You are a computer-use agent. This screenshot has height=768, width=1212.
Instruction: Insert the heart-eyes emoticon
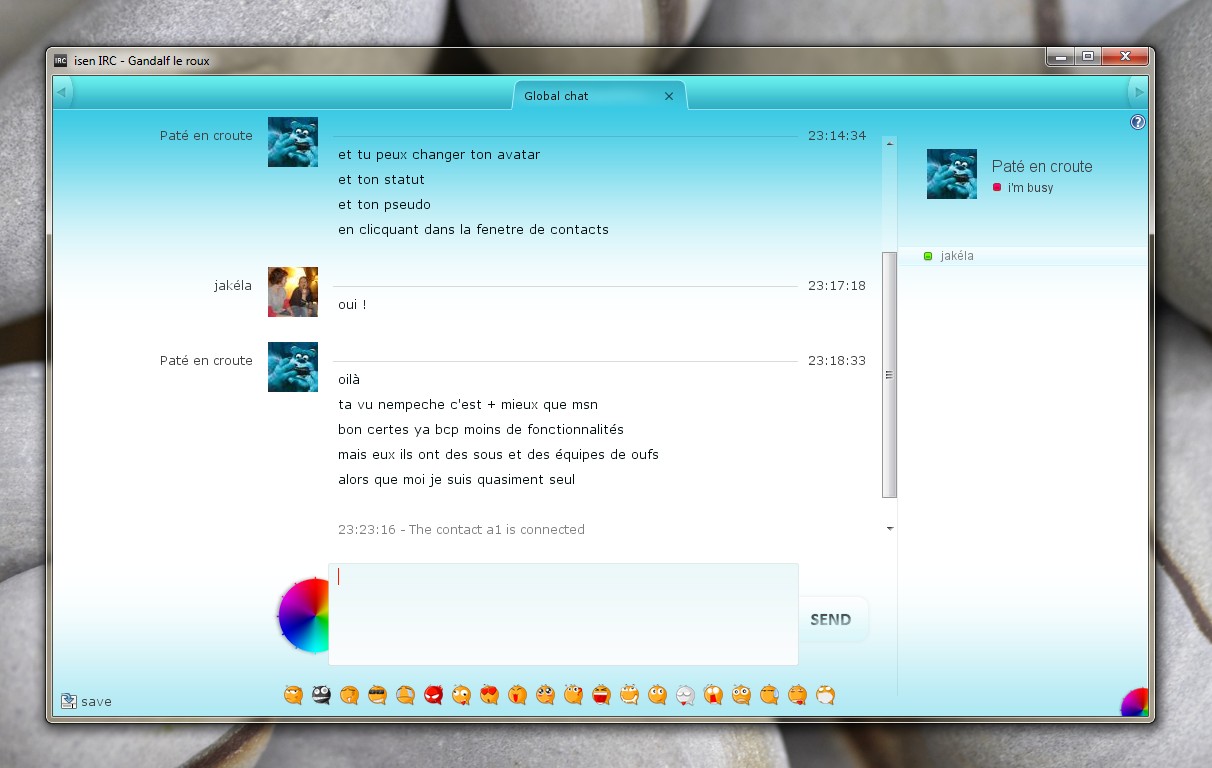tap(489, 694)
